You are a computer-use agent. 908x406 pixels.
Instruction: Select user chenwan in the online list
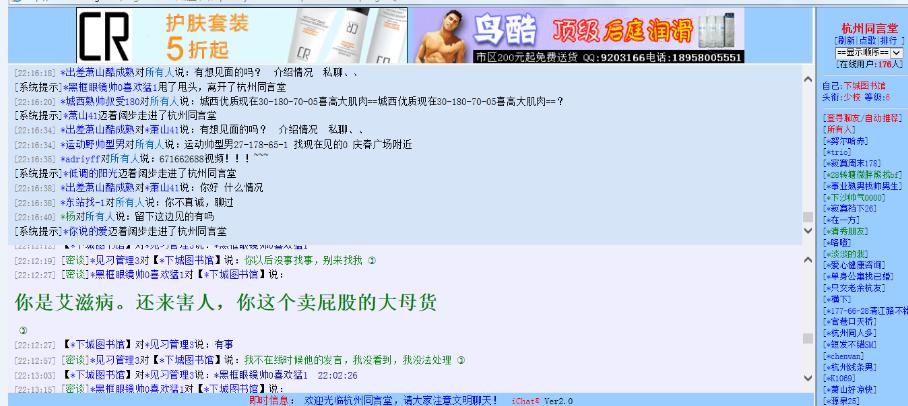click(x=844, y=355)
